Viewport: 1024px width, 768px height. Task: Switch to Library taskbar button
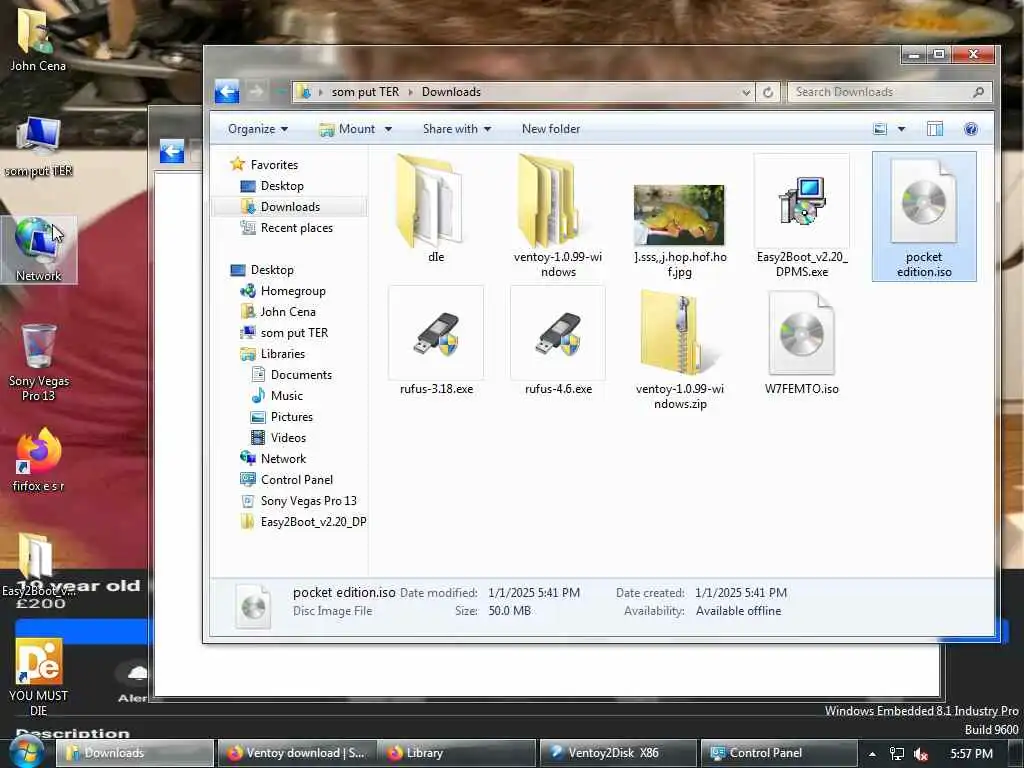click(x=457, y=753)
